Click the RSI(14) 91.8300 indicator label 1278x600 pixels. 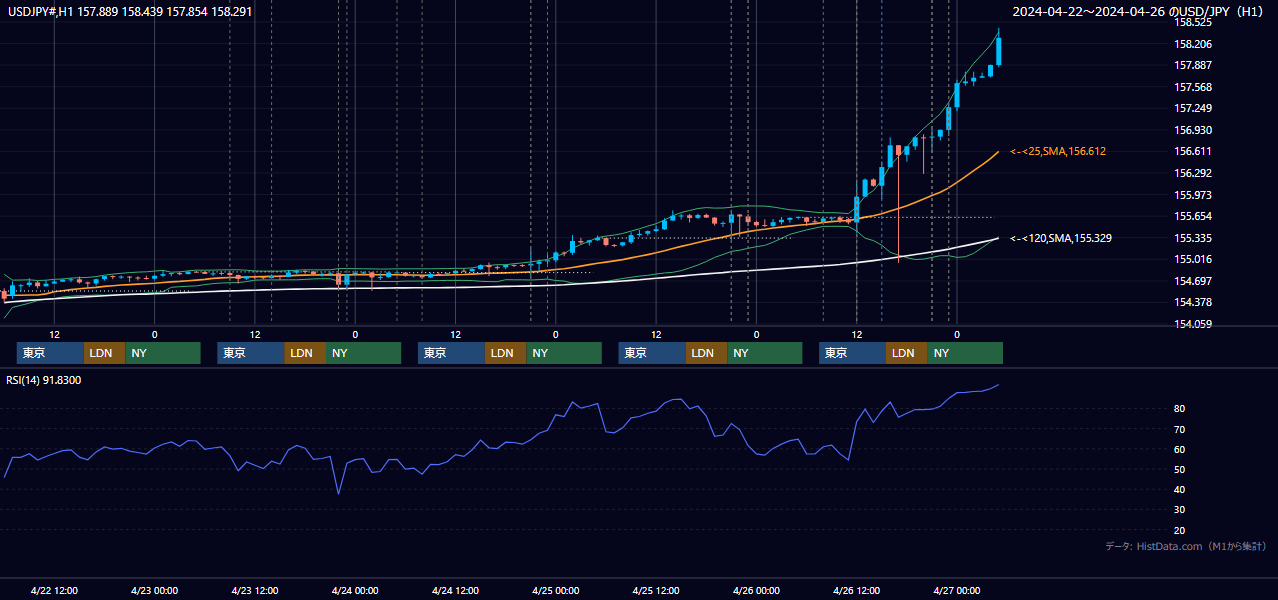pyautogui.click(x=44, y=380)
